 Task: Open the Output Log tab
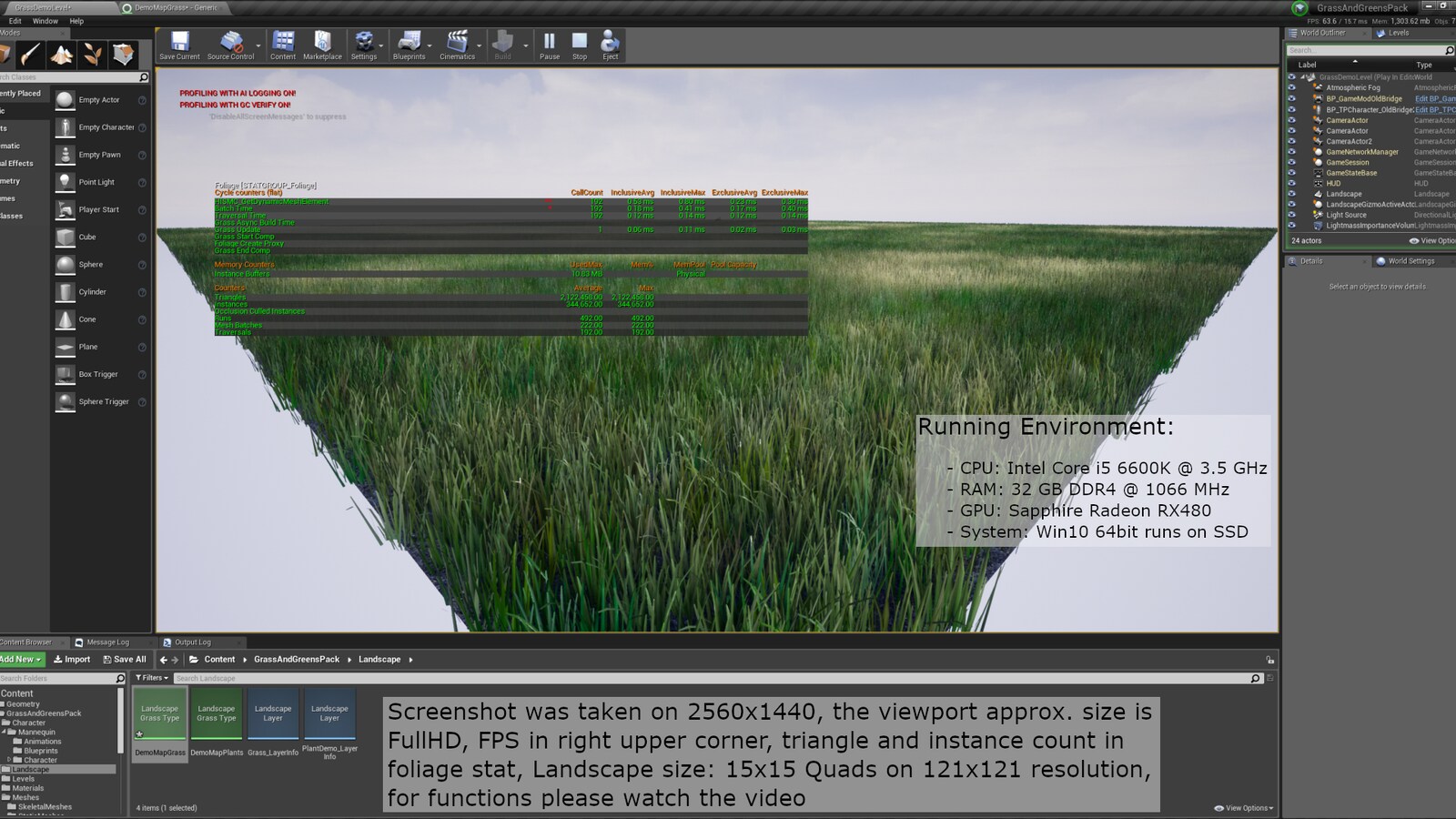(194, 642)
